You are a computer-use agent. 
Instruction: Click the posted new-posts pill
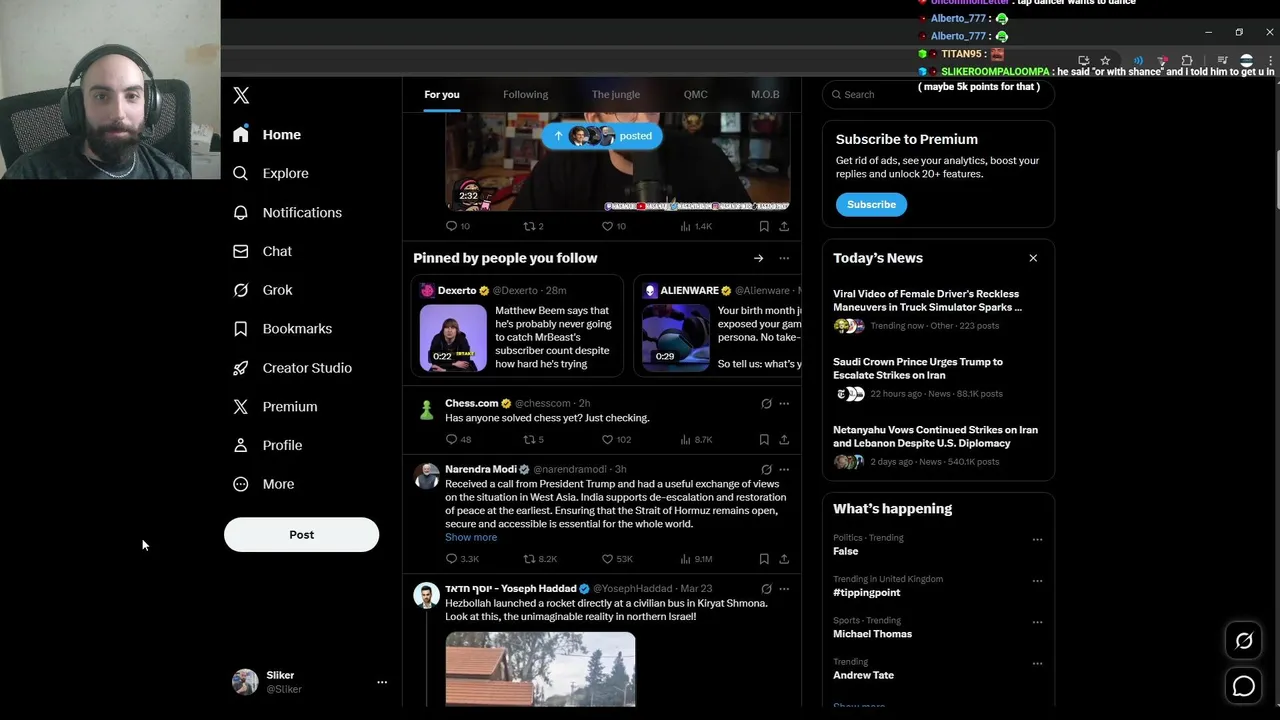(x=602, y=136)
